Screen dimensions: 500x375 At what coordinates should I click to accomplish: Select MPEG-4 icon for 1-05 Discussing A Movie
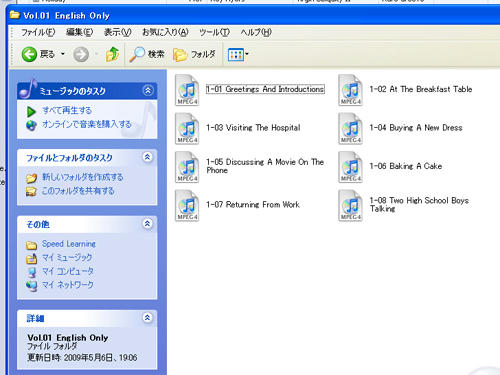187,167
